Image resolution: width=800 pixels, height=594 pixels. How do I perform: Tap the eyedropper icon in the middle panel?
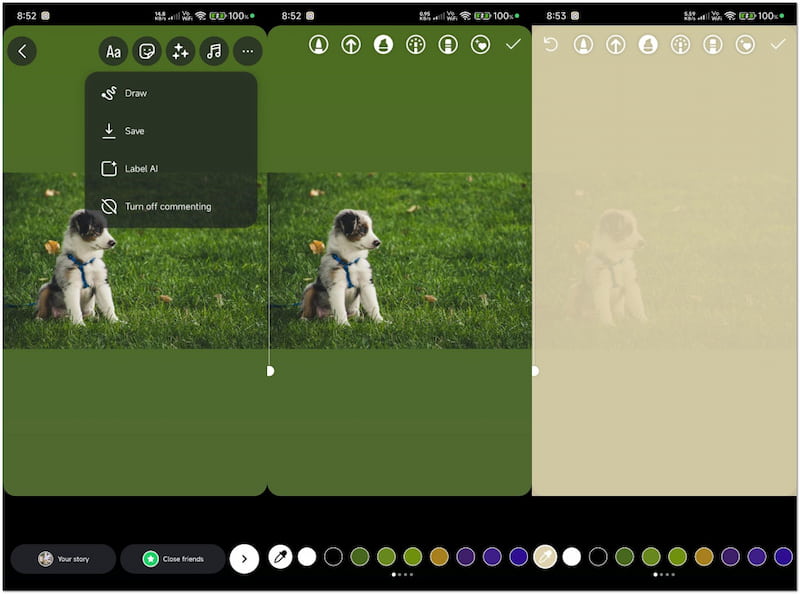point(281,557)
